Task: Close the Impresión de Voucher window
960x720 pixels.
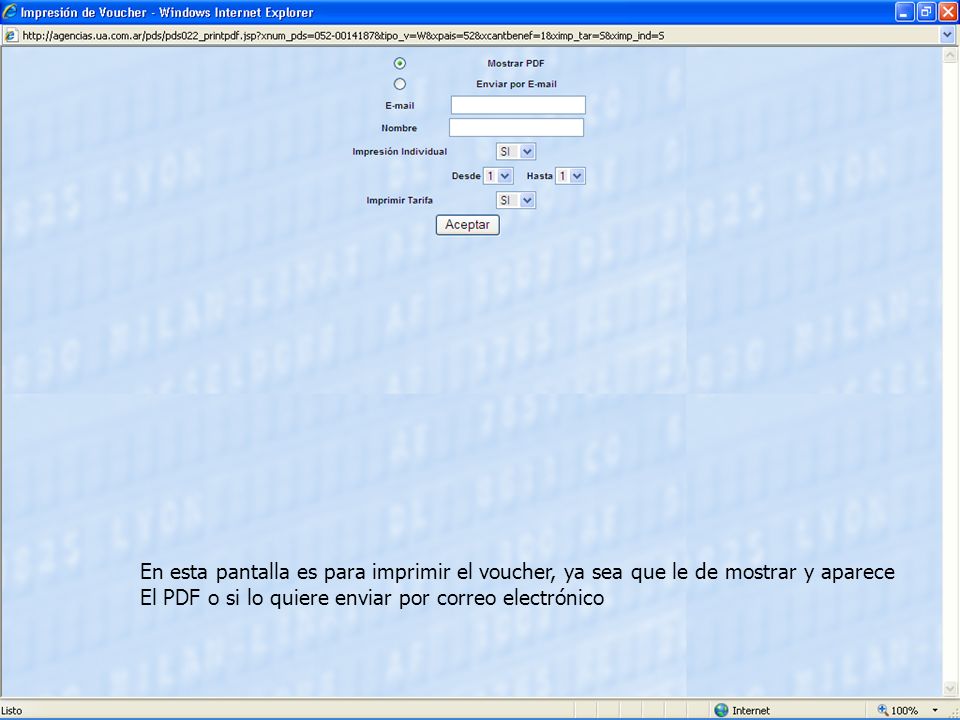Action: click(948, 12)
